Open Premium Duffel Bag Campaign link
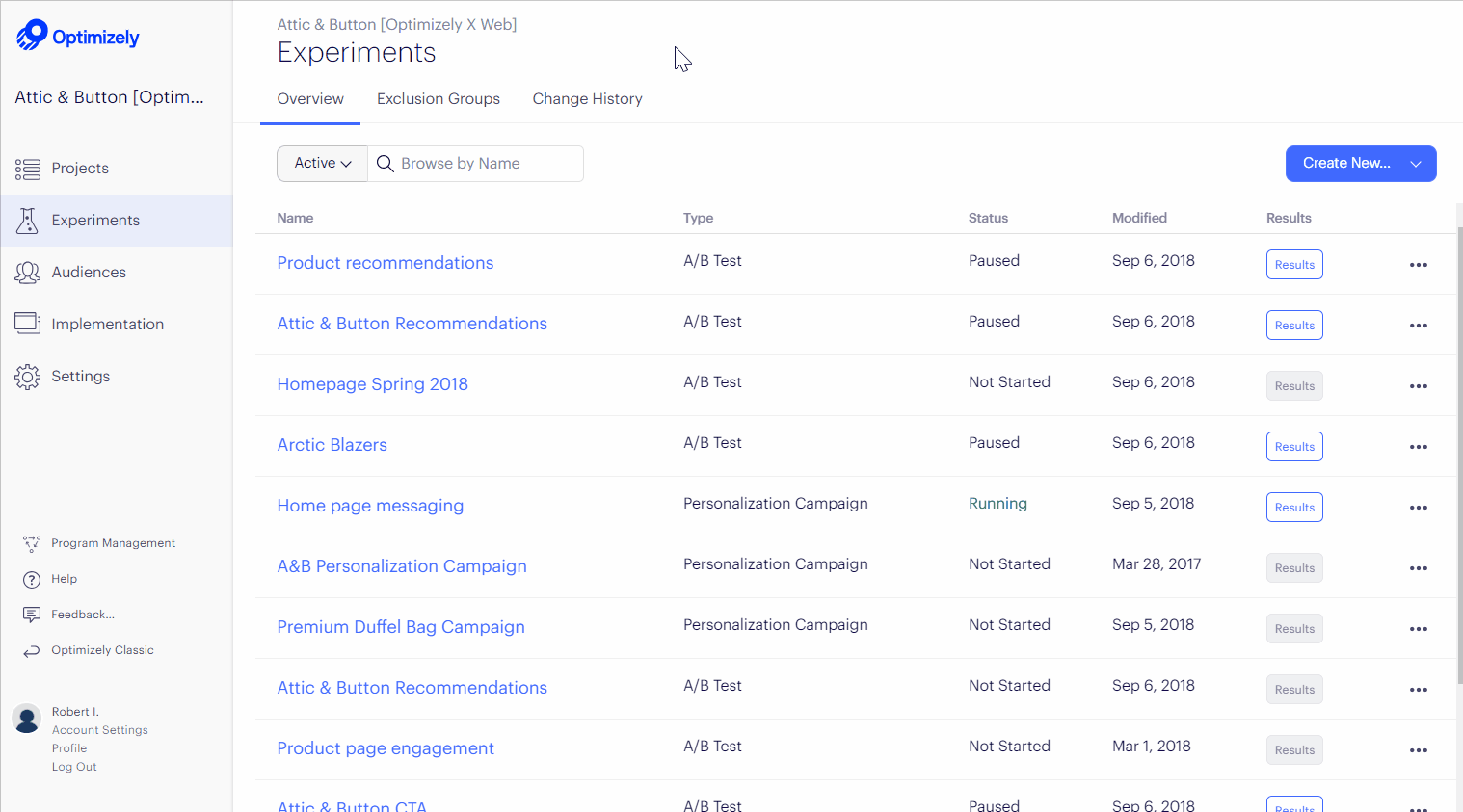The height and width of the screenshot is (812, 1463). [401, 627]
